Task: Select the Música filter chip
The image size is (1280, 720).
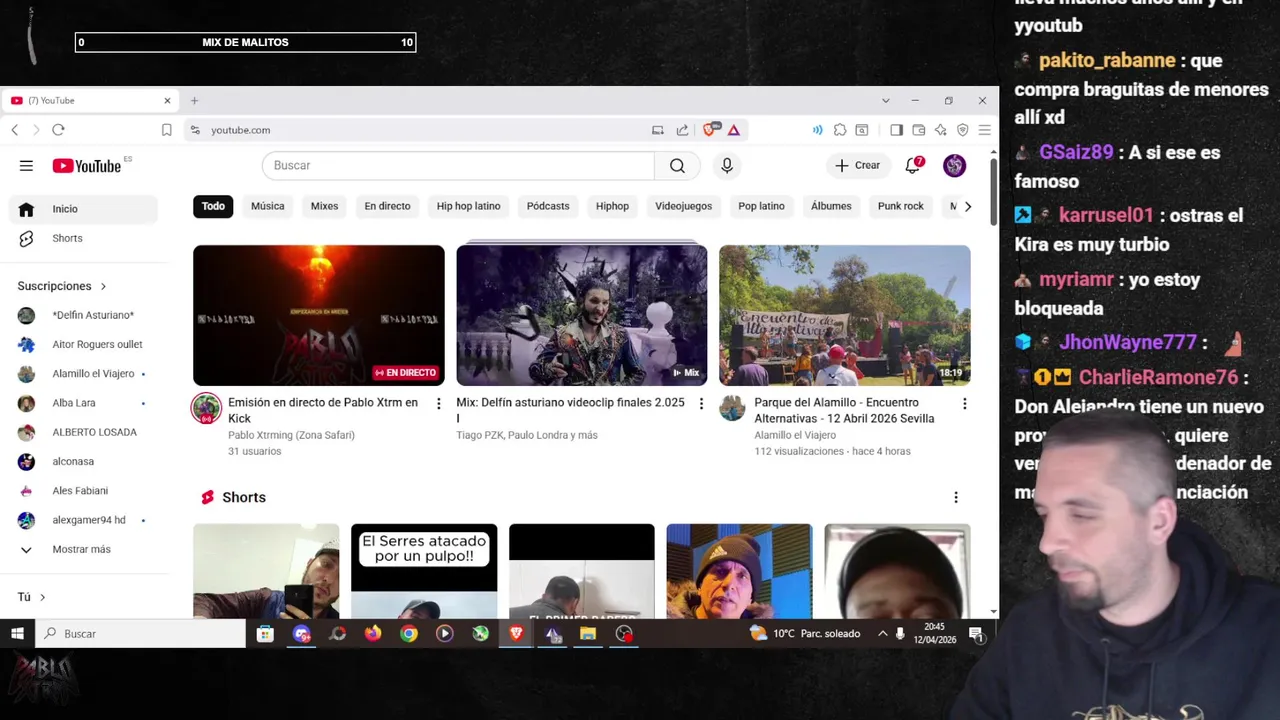Action: pyautogui.click(x=267, y=206)
